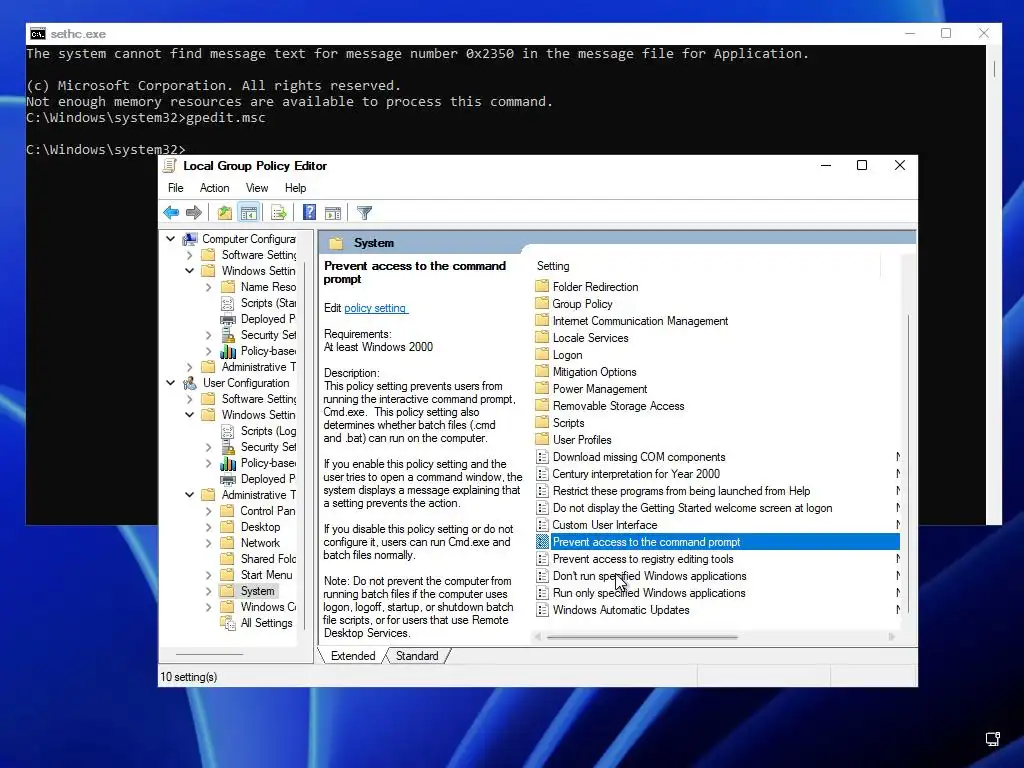Click the Group Policy folder icon in list

click(542, 303)
